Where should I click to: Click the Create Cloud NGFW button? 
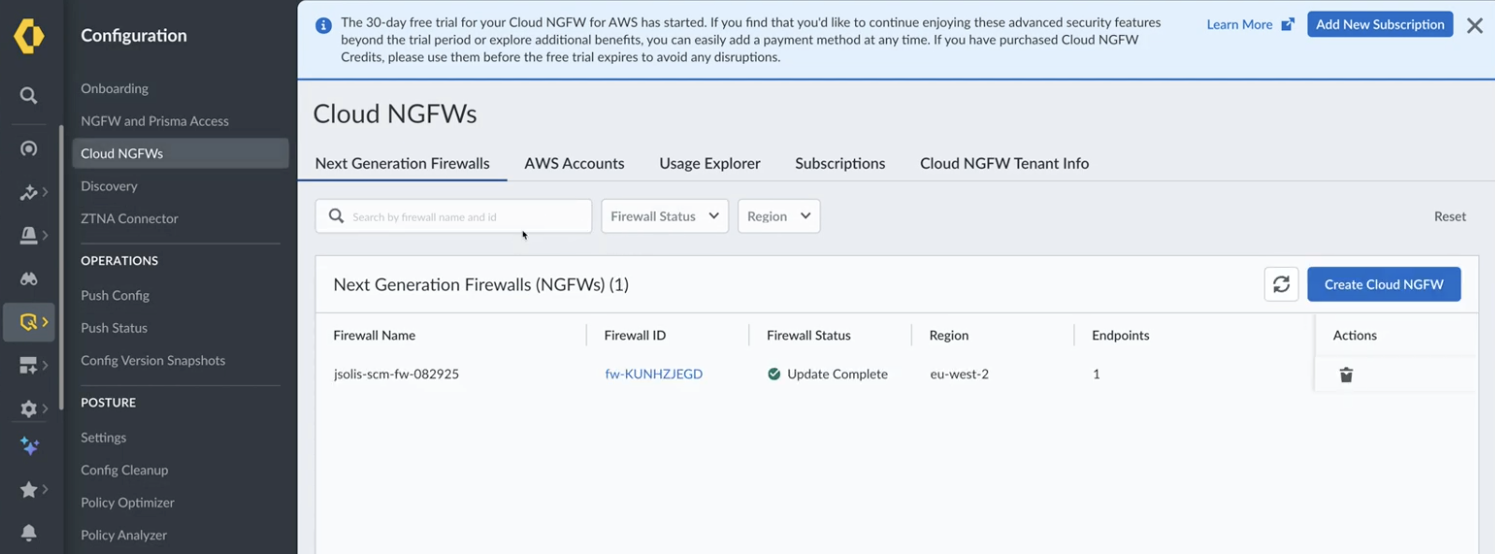coord(1383,285)
